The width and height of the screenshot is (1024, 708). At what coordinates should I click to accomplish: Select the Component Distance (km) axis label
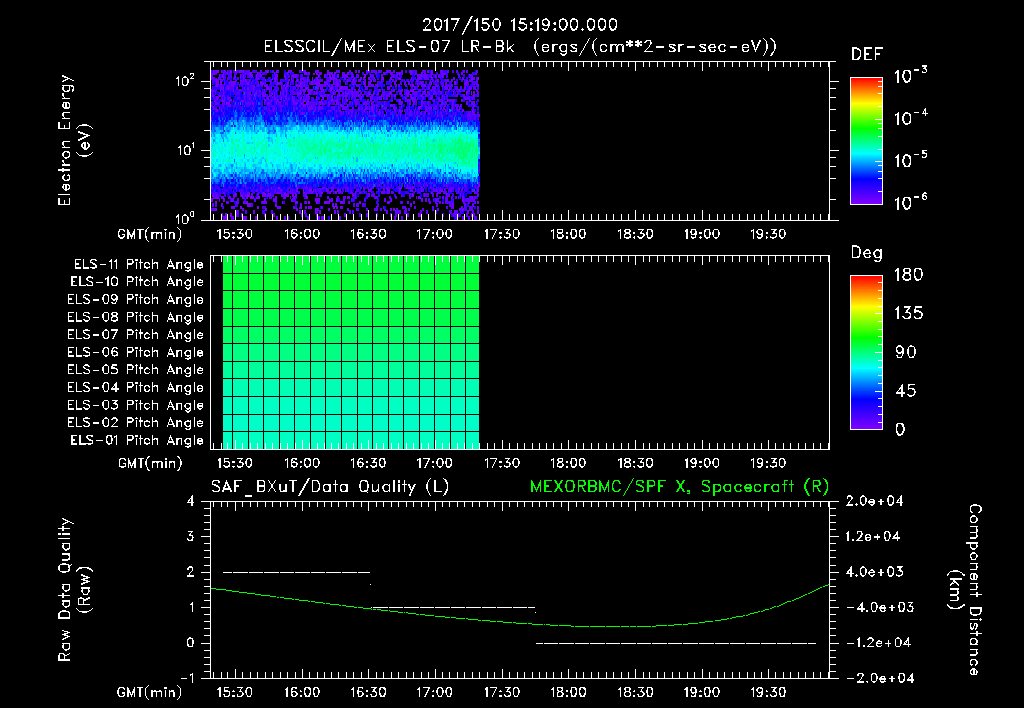964,590
